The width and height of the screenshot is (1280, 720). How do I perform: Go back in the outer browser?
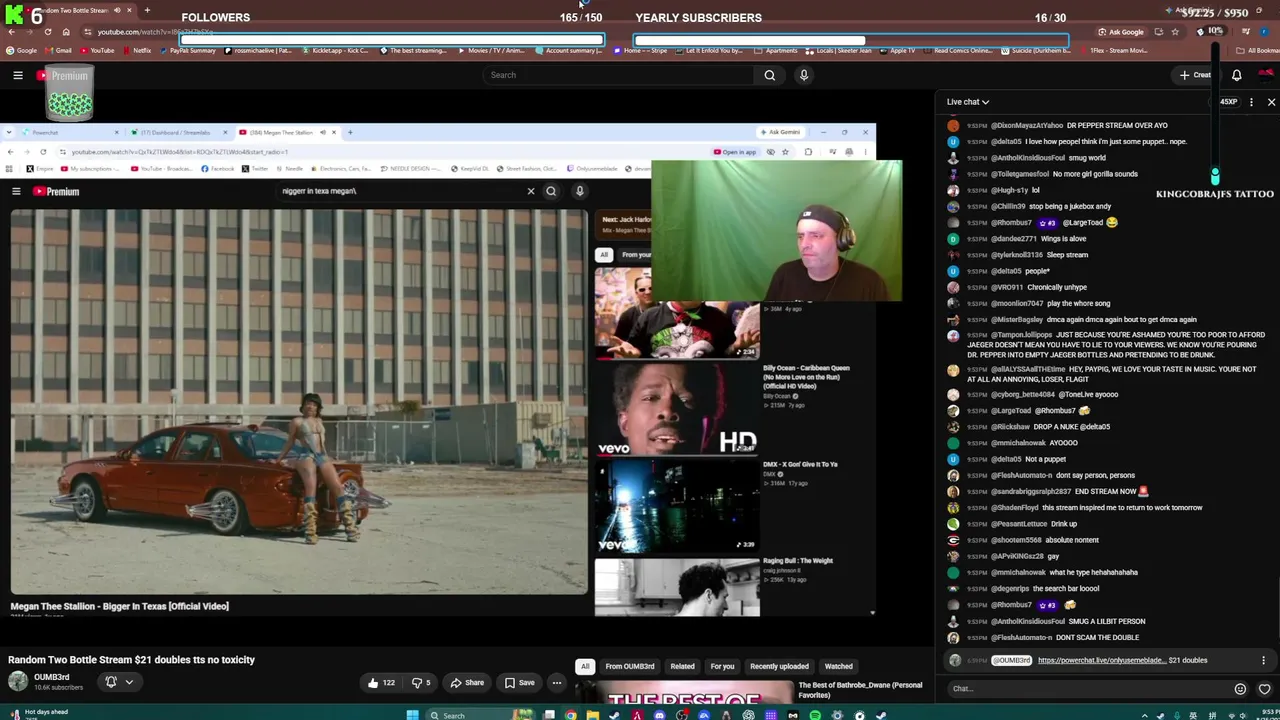coord(10,31)
